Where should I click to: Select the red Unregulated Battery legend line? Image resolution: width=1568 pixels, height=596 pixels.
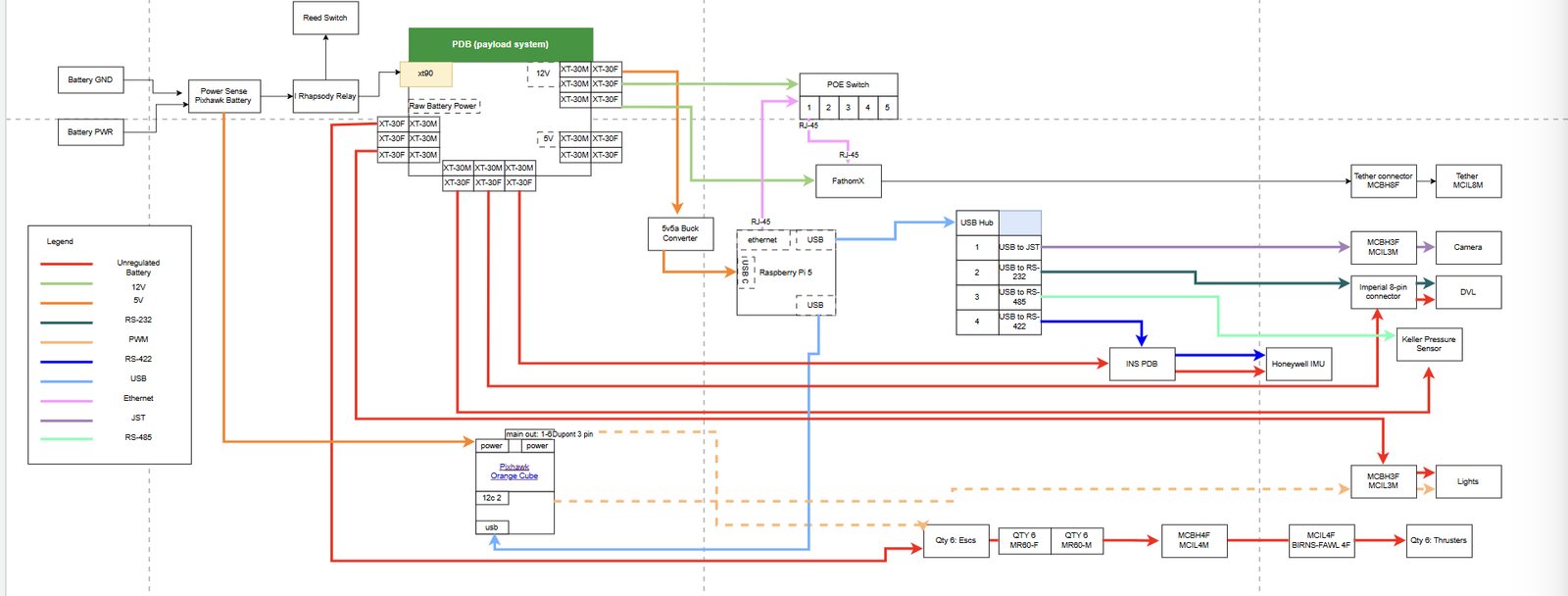67,264
